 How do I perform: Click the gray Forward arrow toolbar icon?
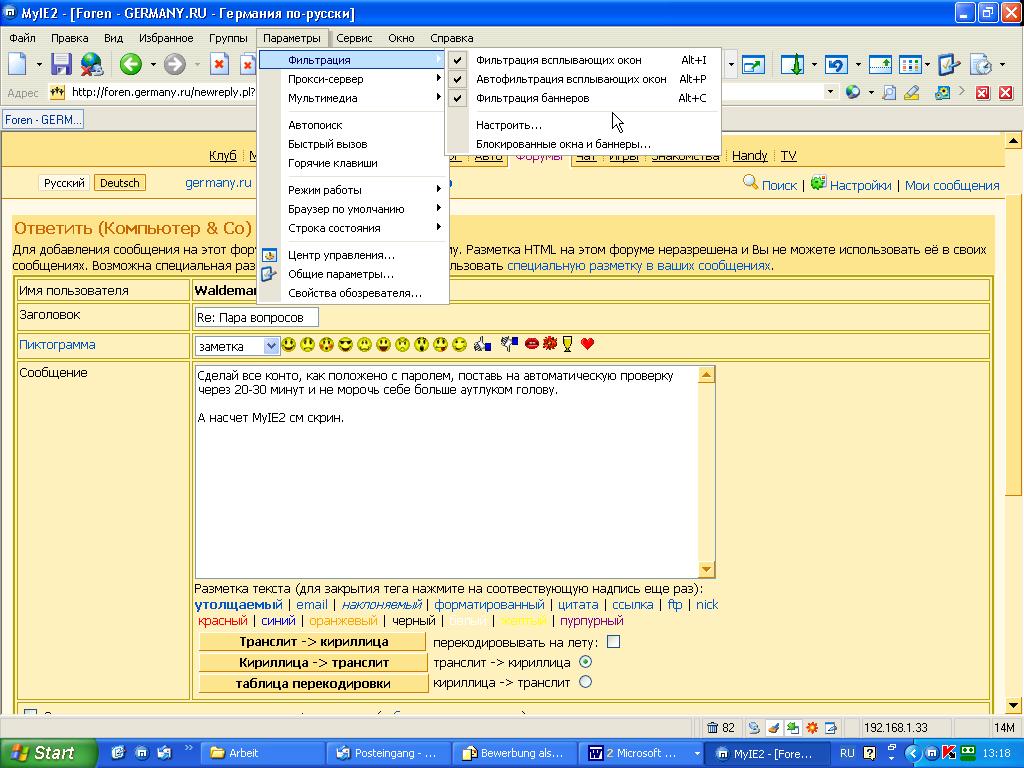click(x=174, y=64)
